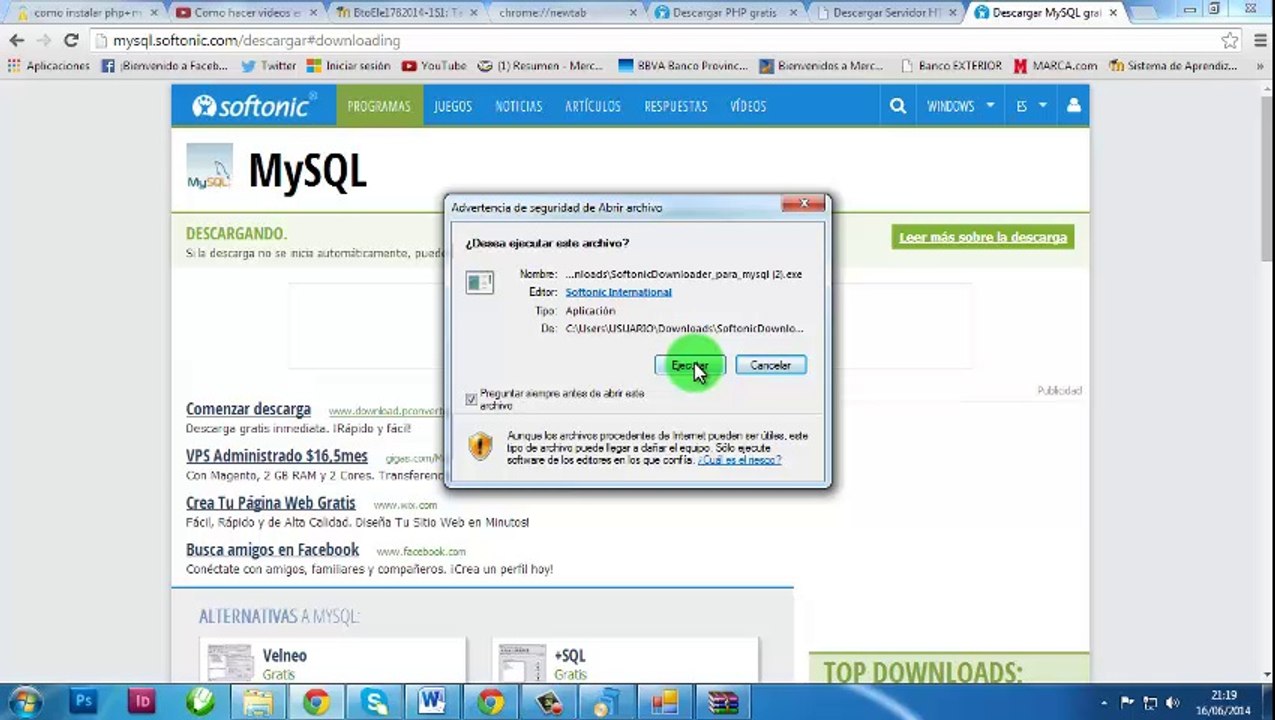The image size is (1275, 720).
Task: Click the Cancelar button in the dialog
Action: point(770,365)
